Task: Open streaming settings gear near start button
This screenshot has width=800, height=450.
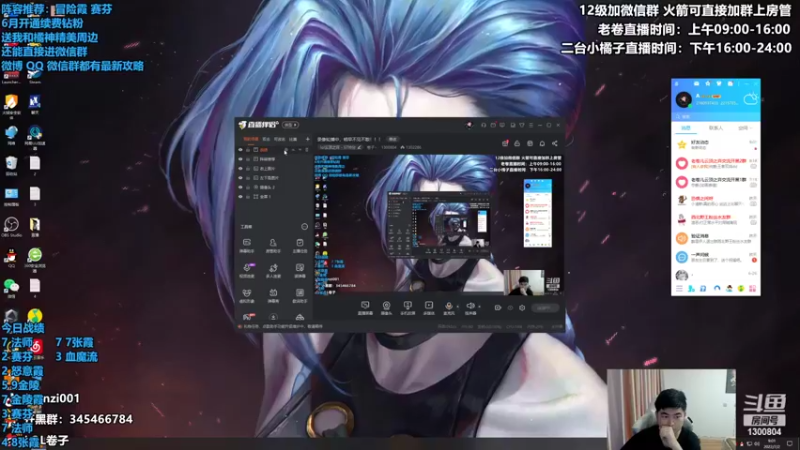Action: tap(522, 308)
